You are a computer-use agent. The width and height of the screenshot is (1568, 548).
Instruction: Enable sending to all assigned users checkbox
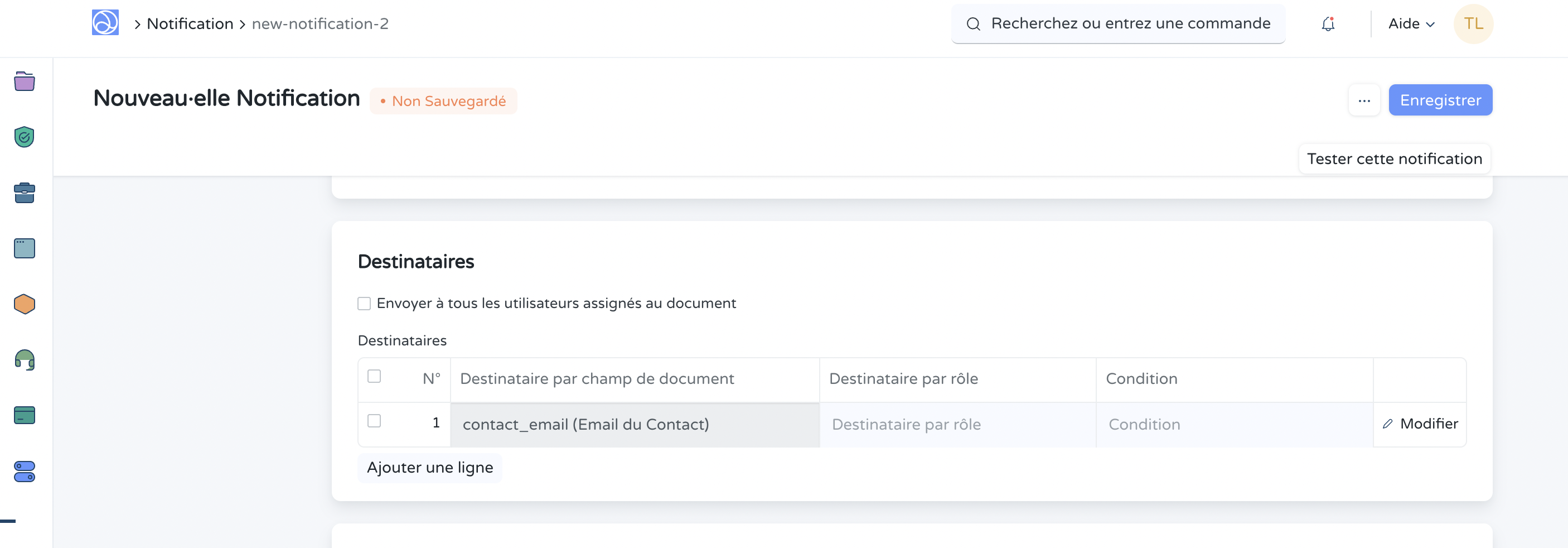[x=364, y=303]
